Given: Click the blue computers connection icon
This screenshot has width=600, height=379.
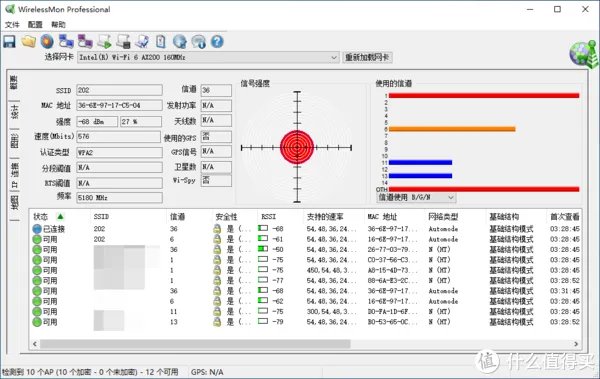Looking at the screenshot, I should 66,41.
